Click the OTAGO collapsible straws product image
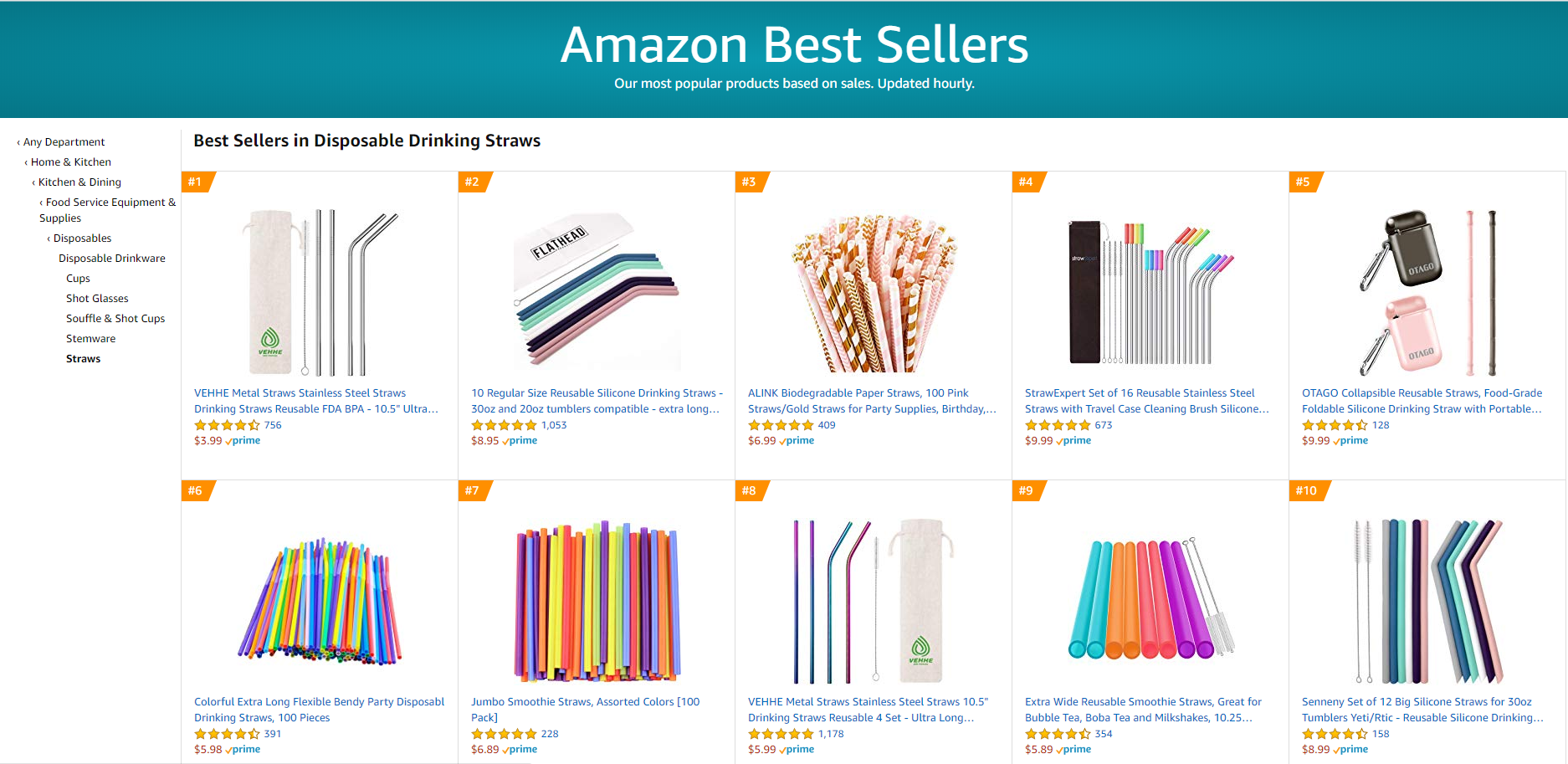The image size is (1568, 764). coord(1427,291)
